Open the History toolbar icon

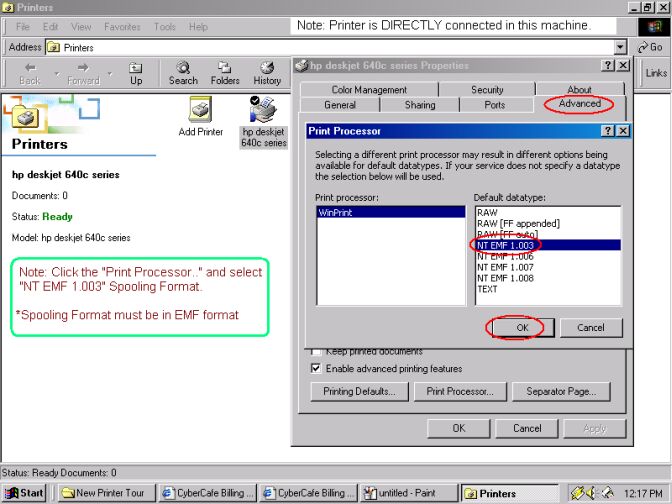tap(267, 72)
